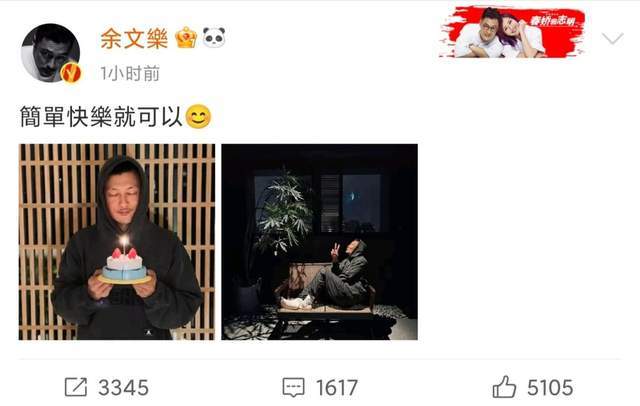Open the dark room peace-sign photo
Viewport: 640px width, 406px height.
coord(320,242)
